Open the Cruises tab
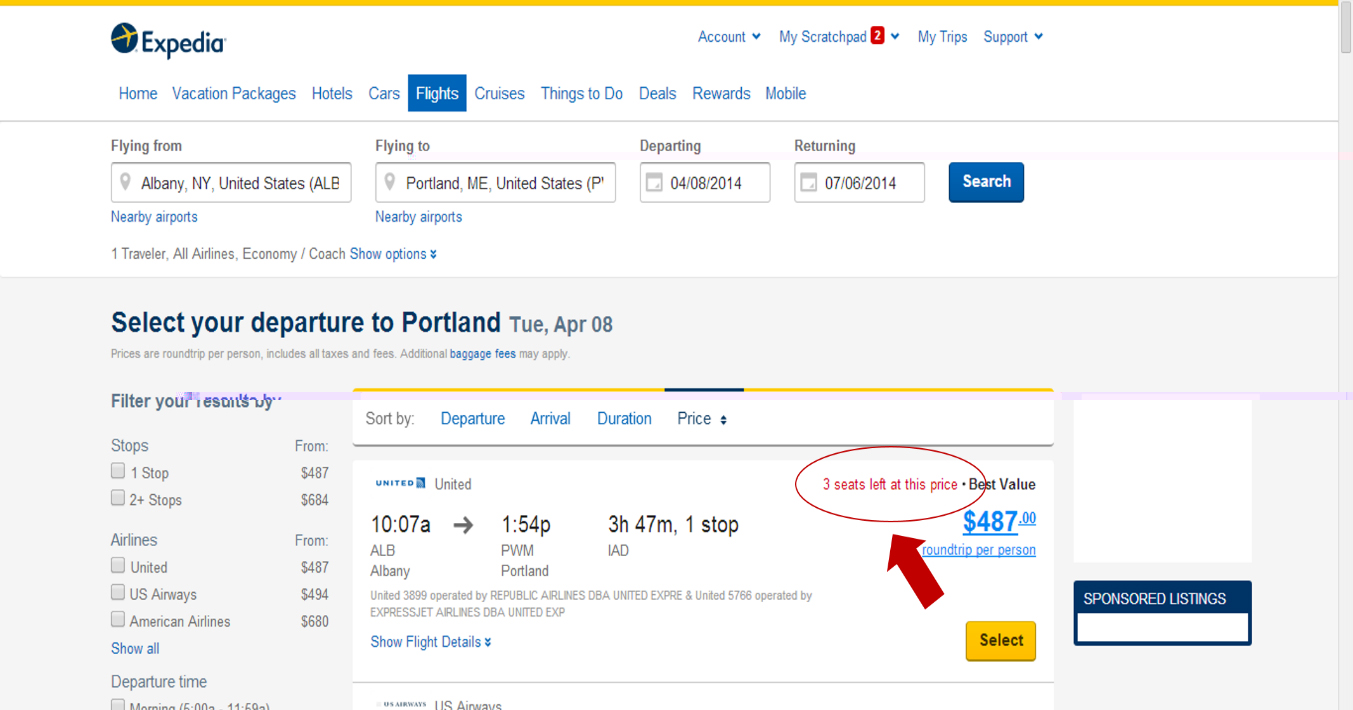 point(500,93)
